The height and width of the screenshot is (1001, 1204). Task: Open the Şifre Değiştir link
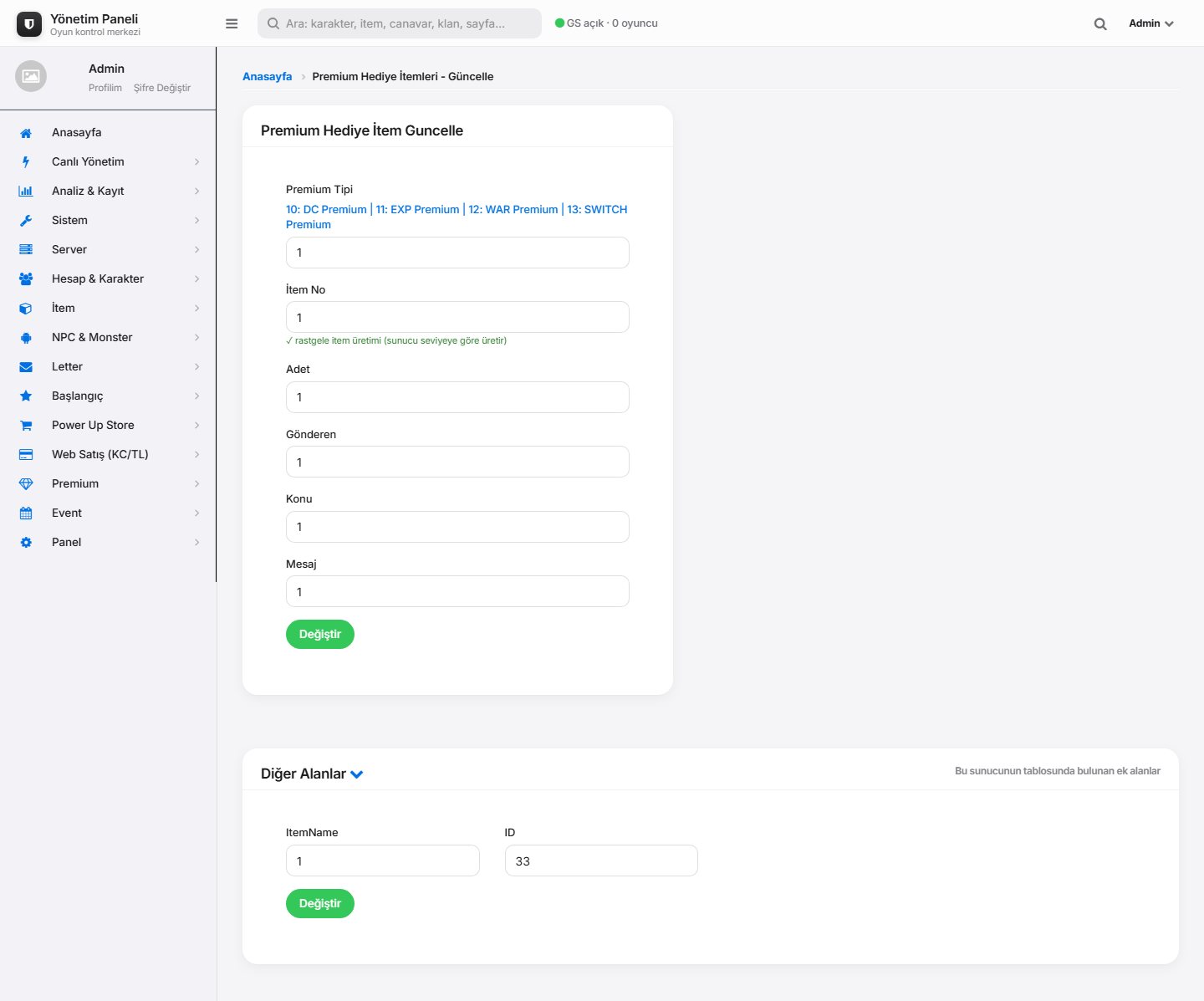[162, 88]
